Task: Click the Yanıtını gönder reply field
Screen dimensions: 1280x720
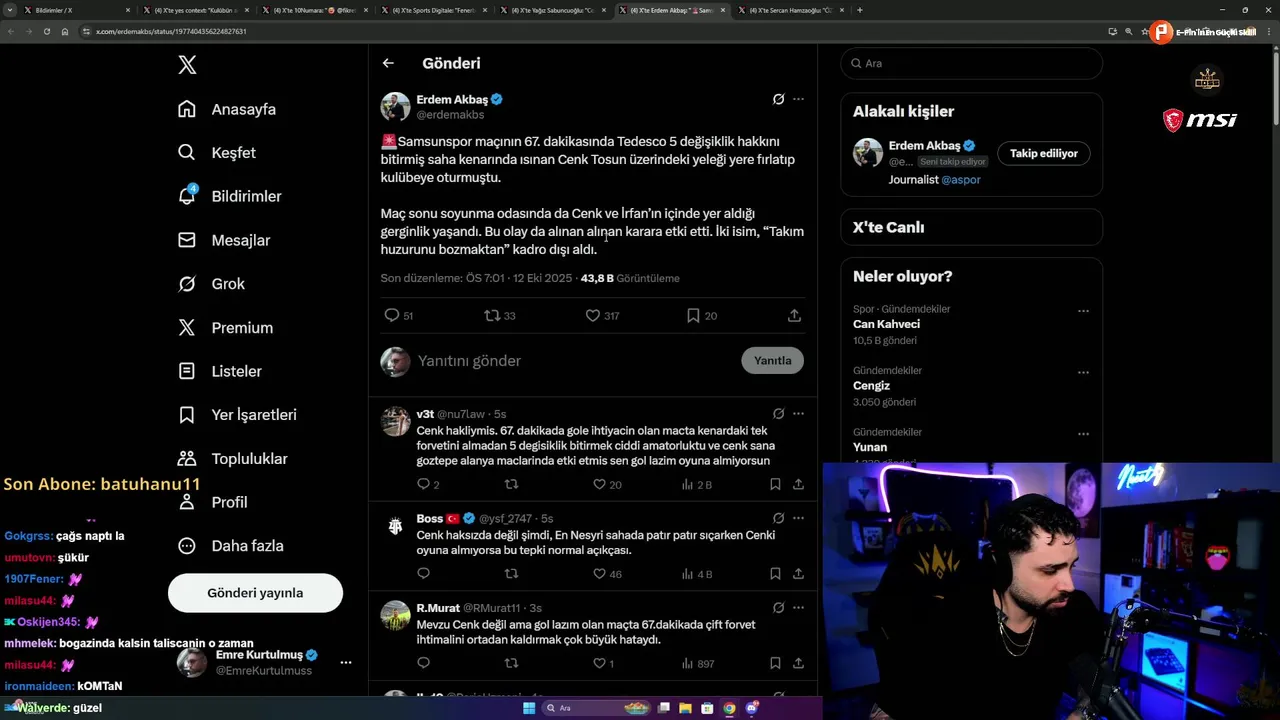Action: [575, 361]
